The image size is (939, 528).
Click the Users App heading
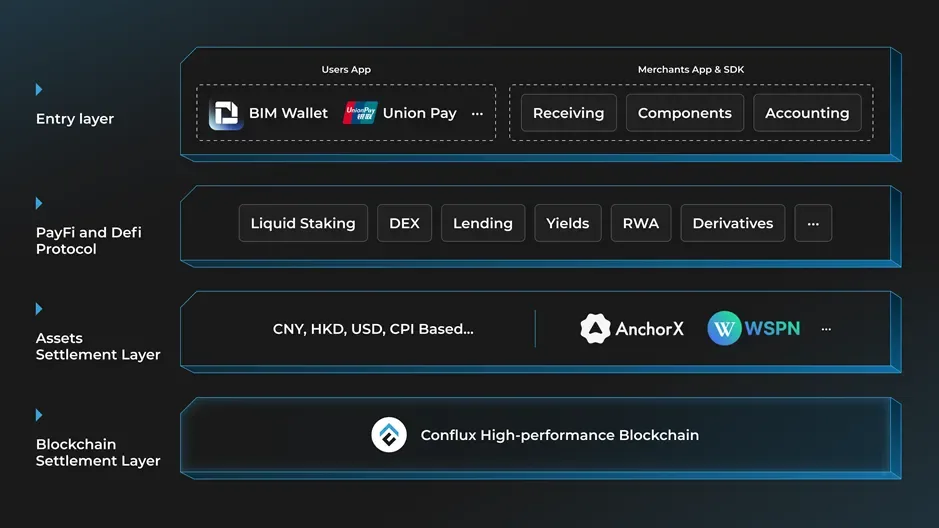346,69
